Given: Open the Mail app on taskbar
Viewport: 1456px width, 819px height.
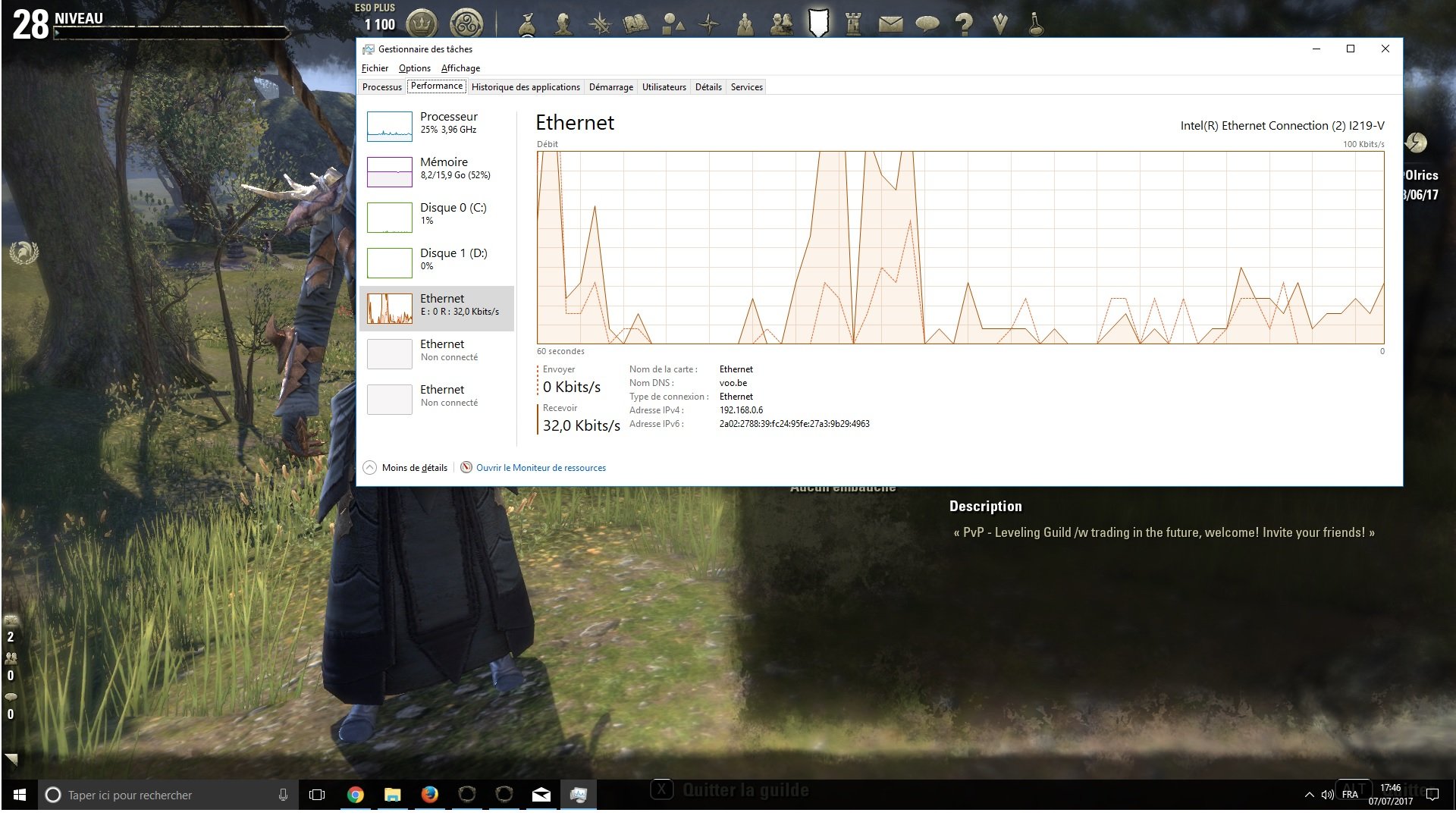Looking at the screenshot, I should pos(541,795).
